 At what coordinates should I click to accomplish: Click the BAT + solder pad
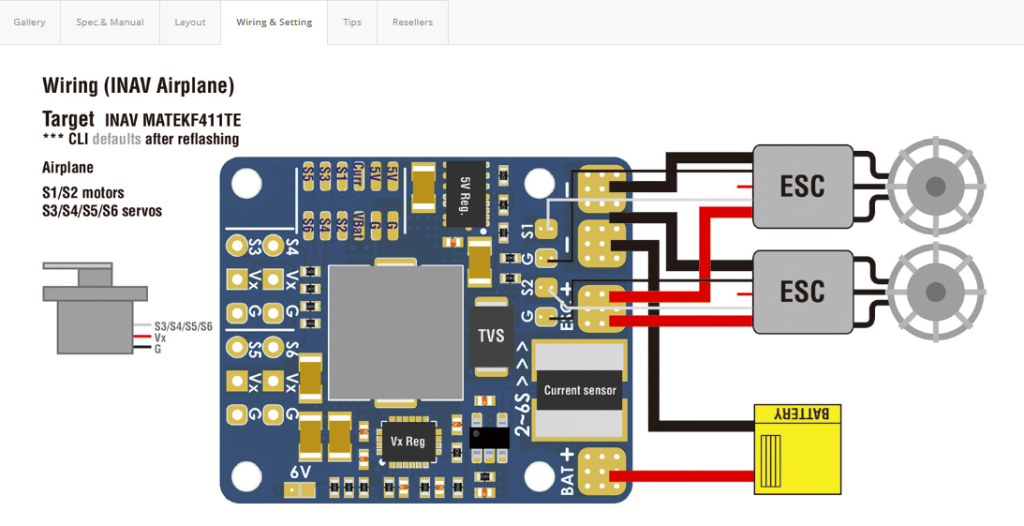tap(599, 470)
